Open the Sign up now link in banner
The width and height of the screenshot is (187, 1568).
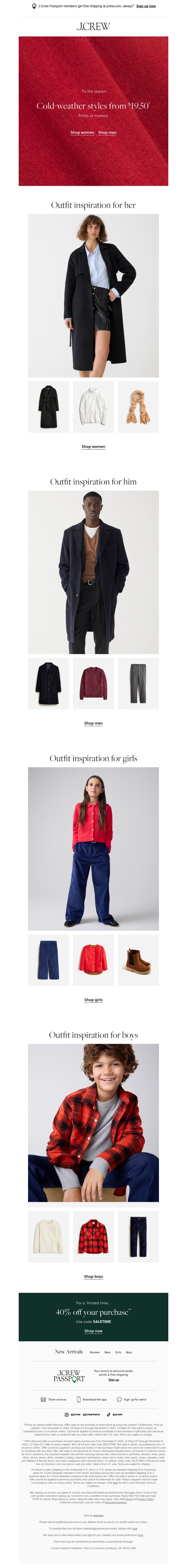pyautogui.click(x=146, y=6)
